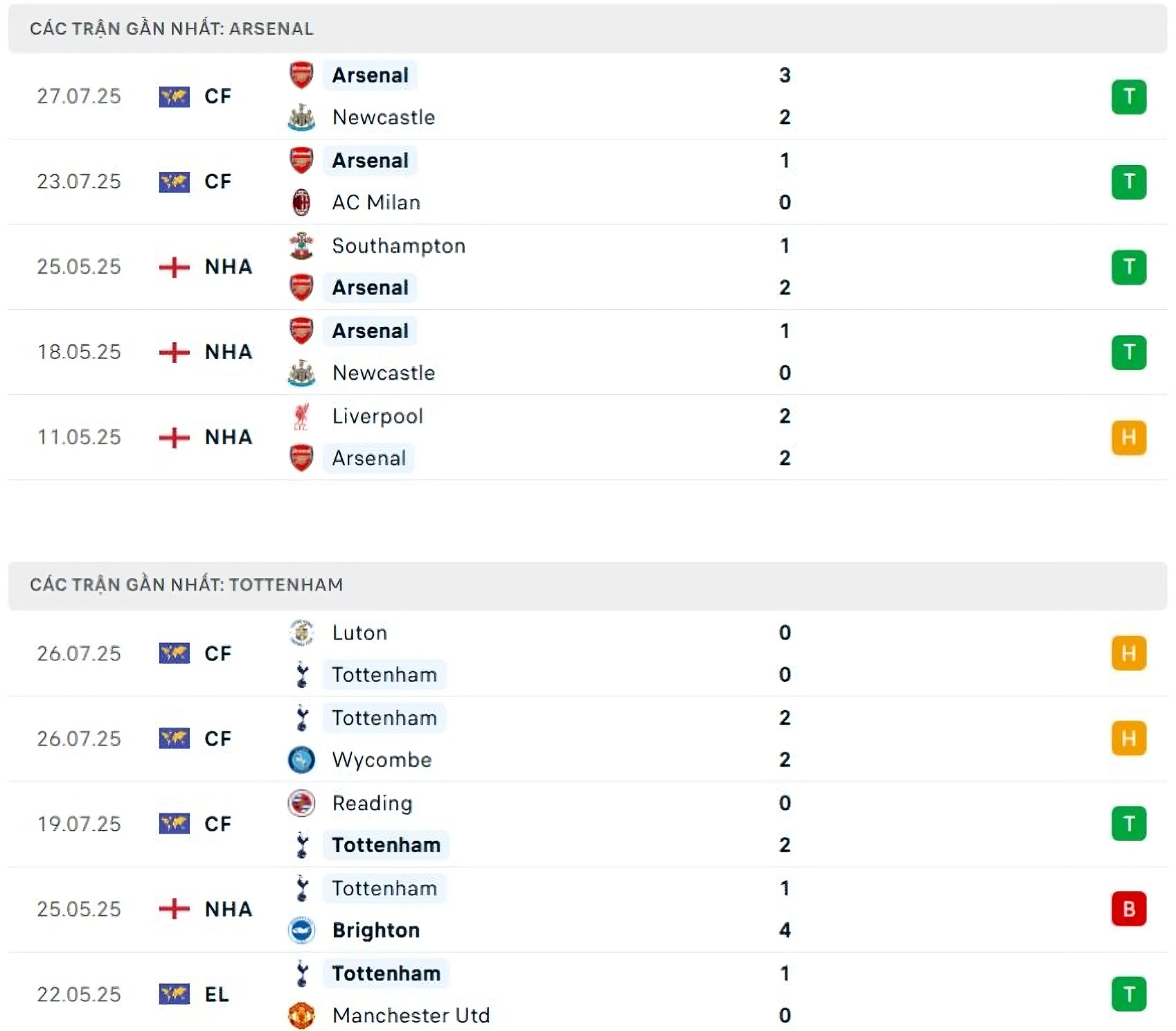The height and width of the screenshot is (1031, 1176).
Task: Click the Brighton club crest icon
Action: click(301, 931)
